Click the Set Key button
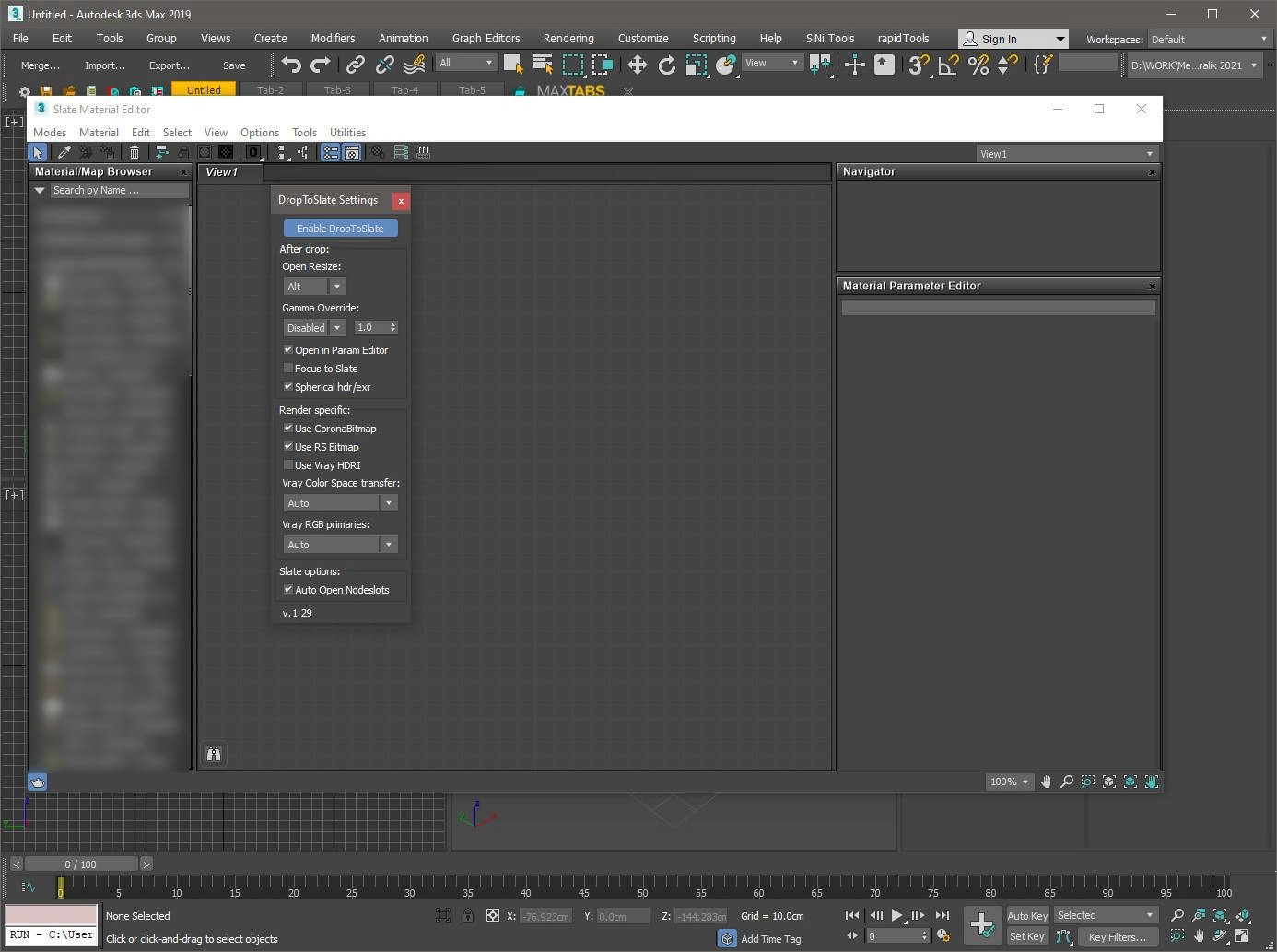The width and height of the screenshot is (1277, 952). [1027, 937]
